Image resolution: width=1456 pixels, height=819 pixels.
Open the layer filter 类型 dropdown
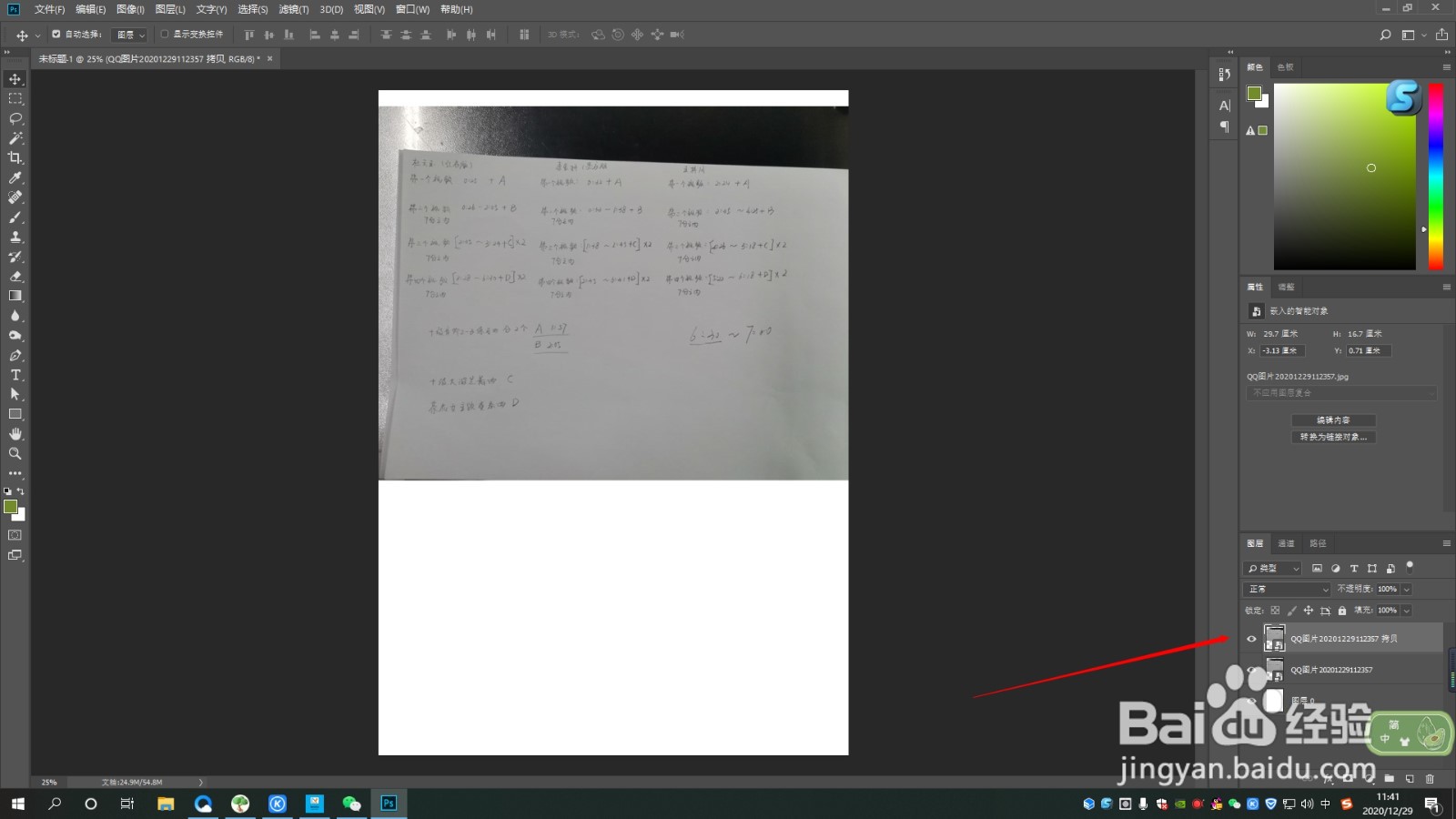(x=1273, y=568)
